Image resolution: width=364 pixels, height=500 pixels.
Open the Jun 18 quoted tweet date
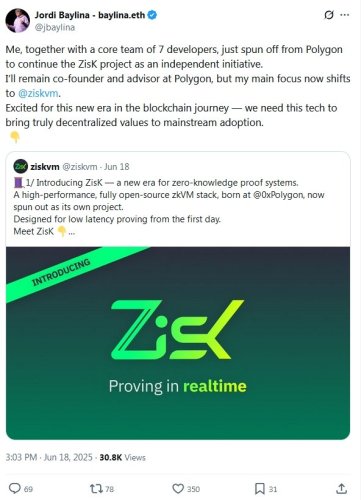click(116, 166)
